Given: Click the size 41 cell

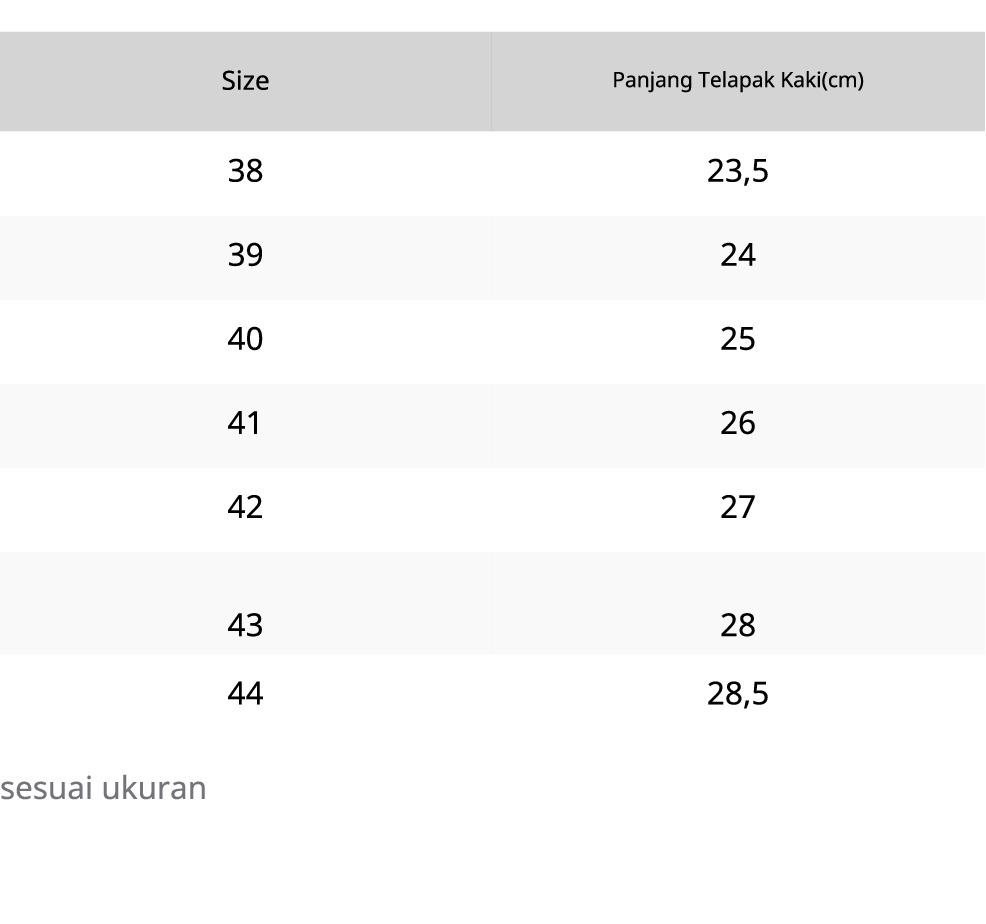Looking at the screenshot, I should click(x=245, y=423).
